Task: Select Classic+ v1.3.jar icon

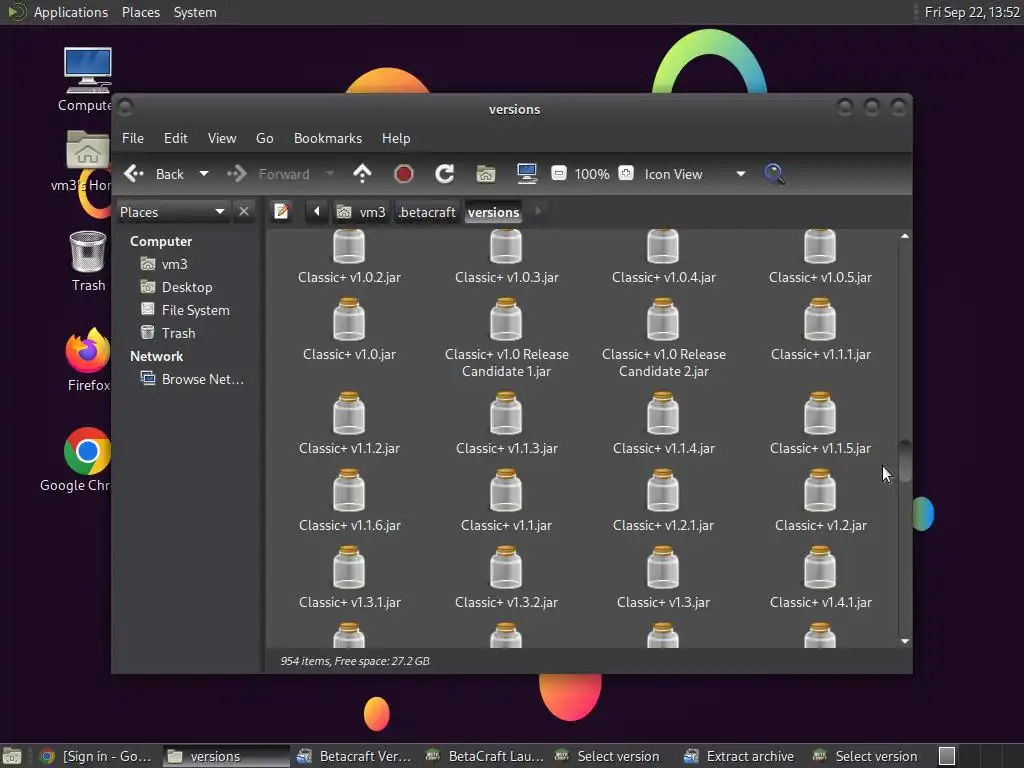Action: (x=663, y=568)
